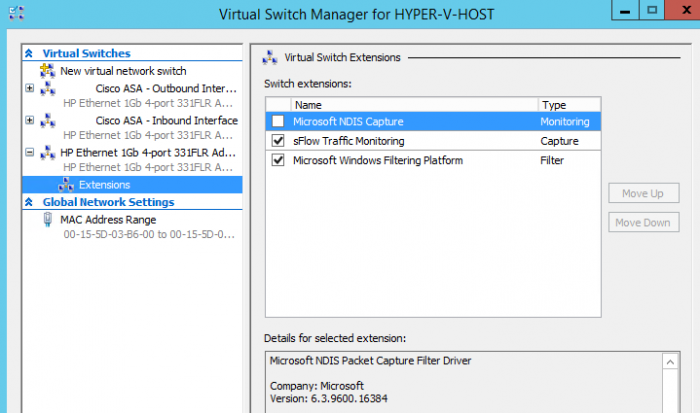Collapse the Global Network Settings section chevron
The image size is (700, 413).
pos(29,202)
